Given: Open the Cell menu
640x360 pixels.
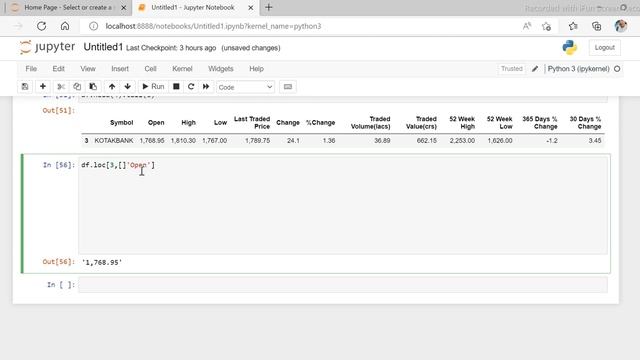Looking at the screenshot, I should point(150,69).
